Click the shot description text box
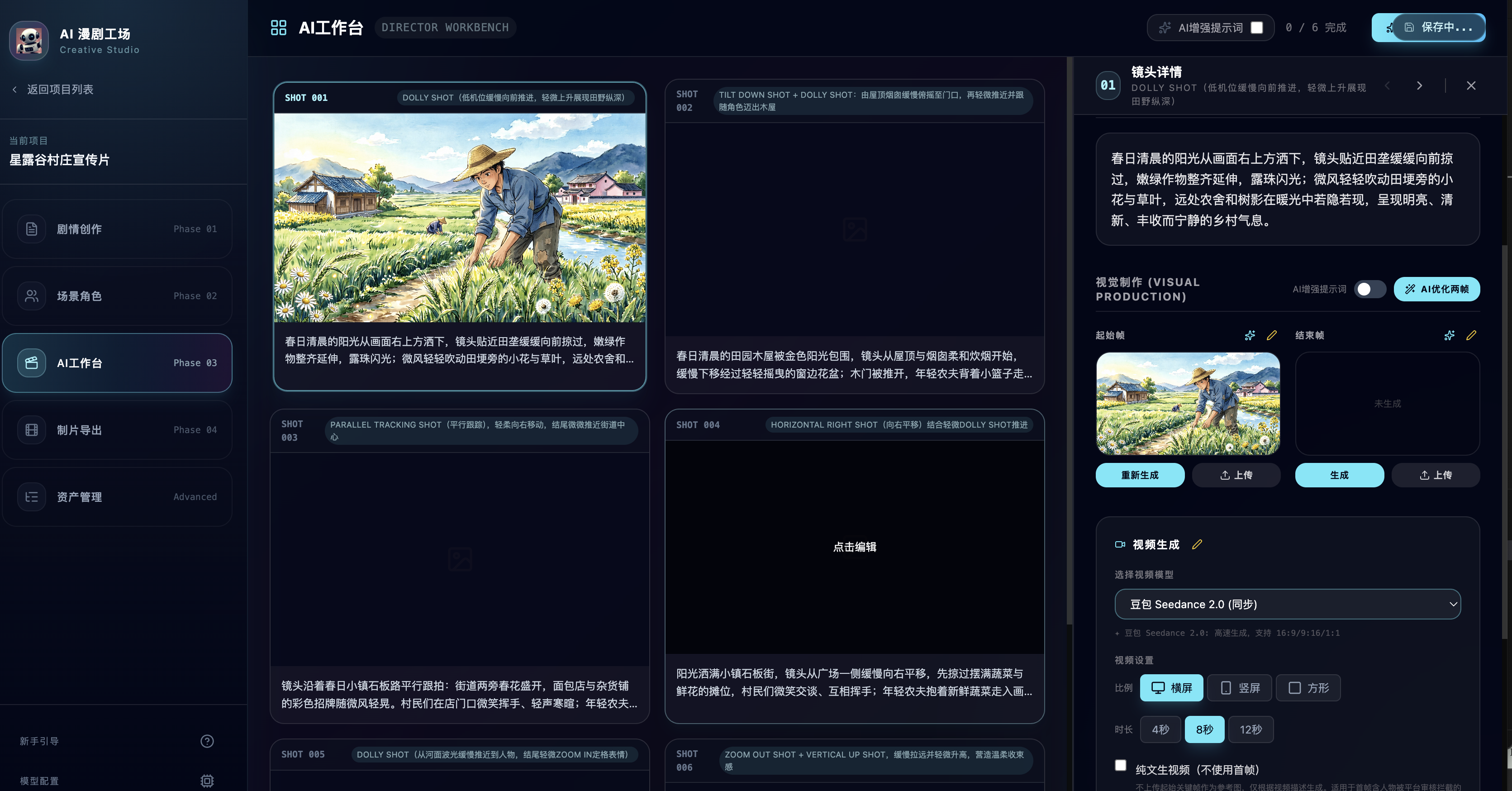1512x791 pixels. tap(1287, 189)
